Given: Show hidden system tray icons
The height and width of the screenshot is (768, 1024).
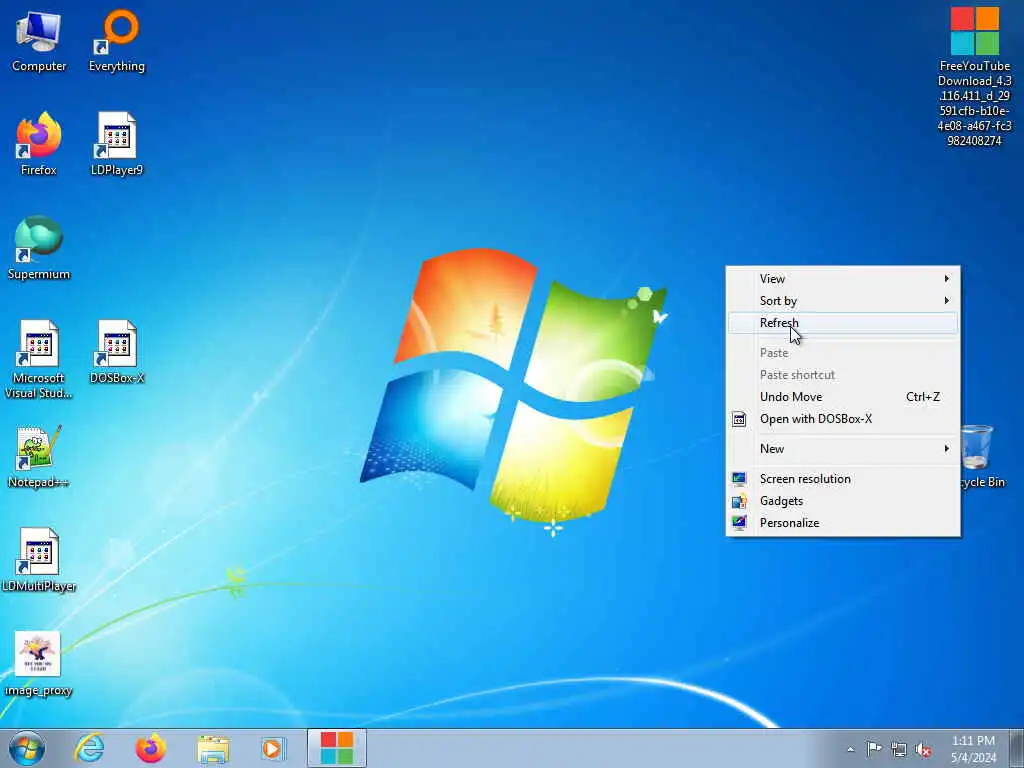Looking at the screenshot, I should [850, 750].
